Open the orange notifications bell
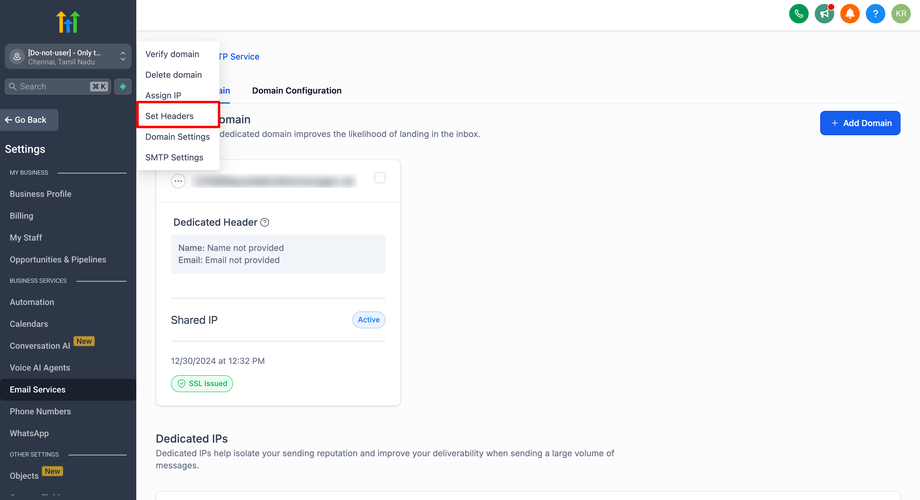 850,14
